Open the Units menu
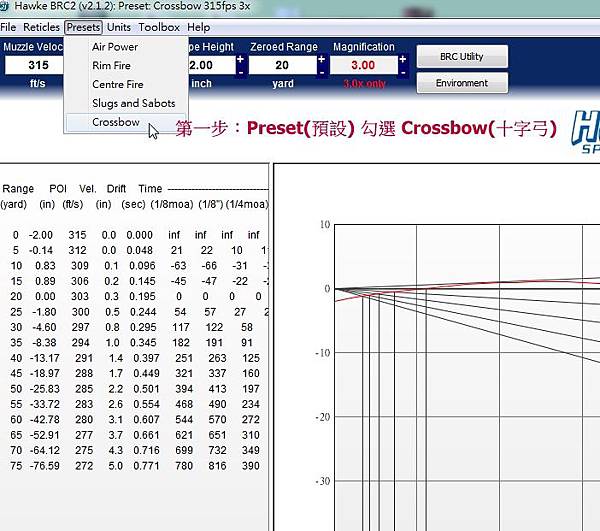 pos(119,27)
